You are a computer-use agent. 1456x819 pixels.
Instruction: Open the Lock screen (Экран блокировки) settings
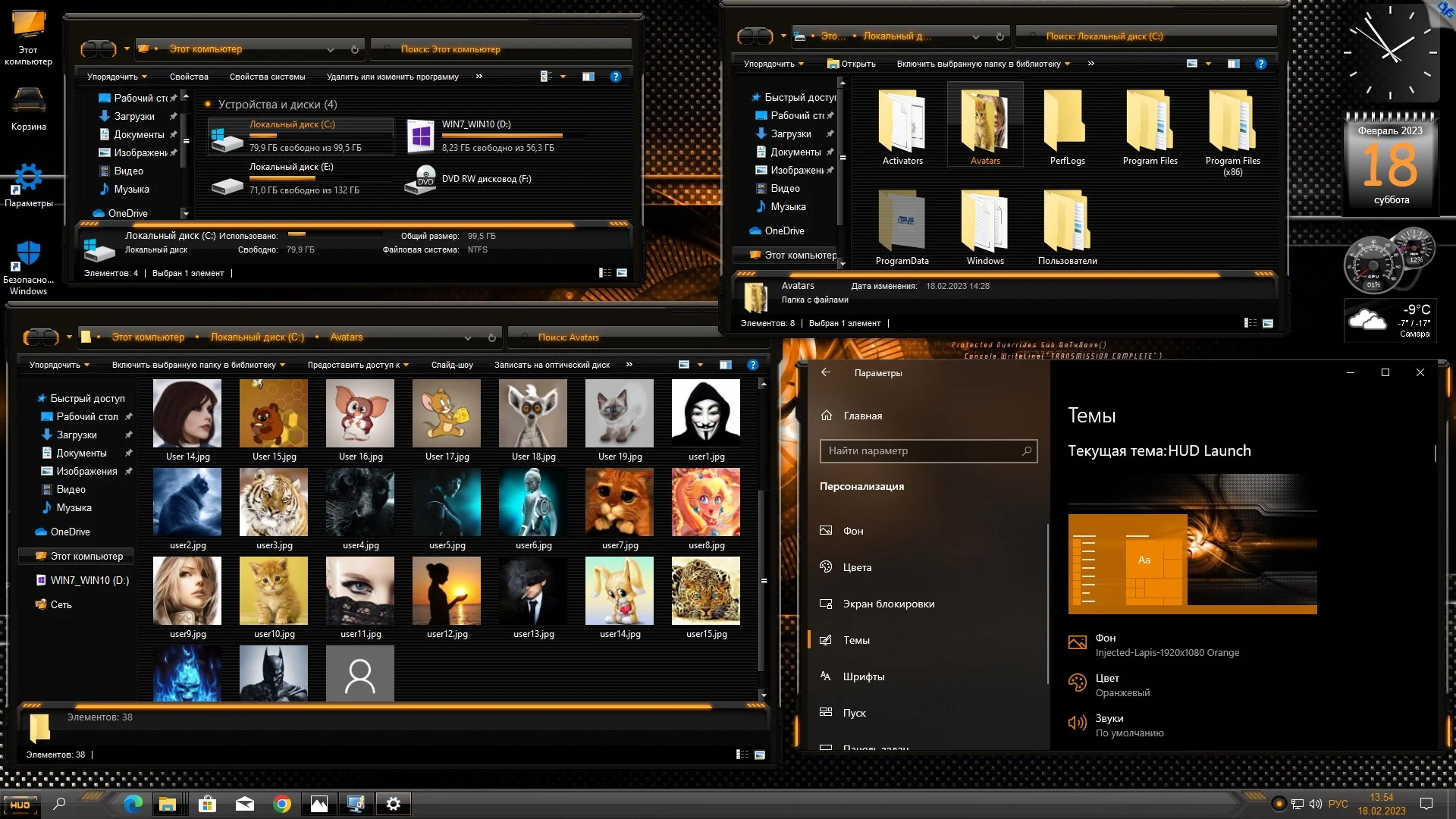point(888,604)
